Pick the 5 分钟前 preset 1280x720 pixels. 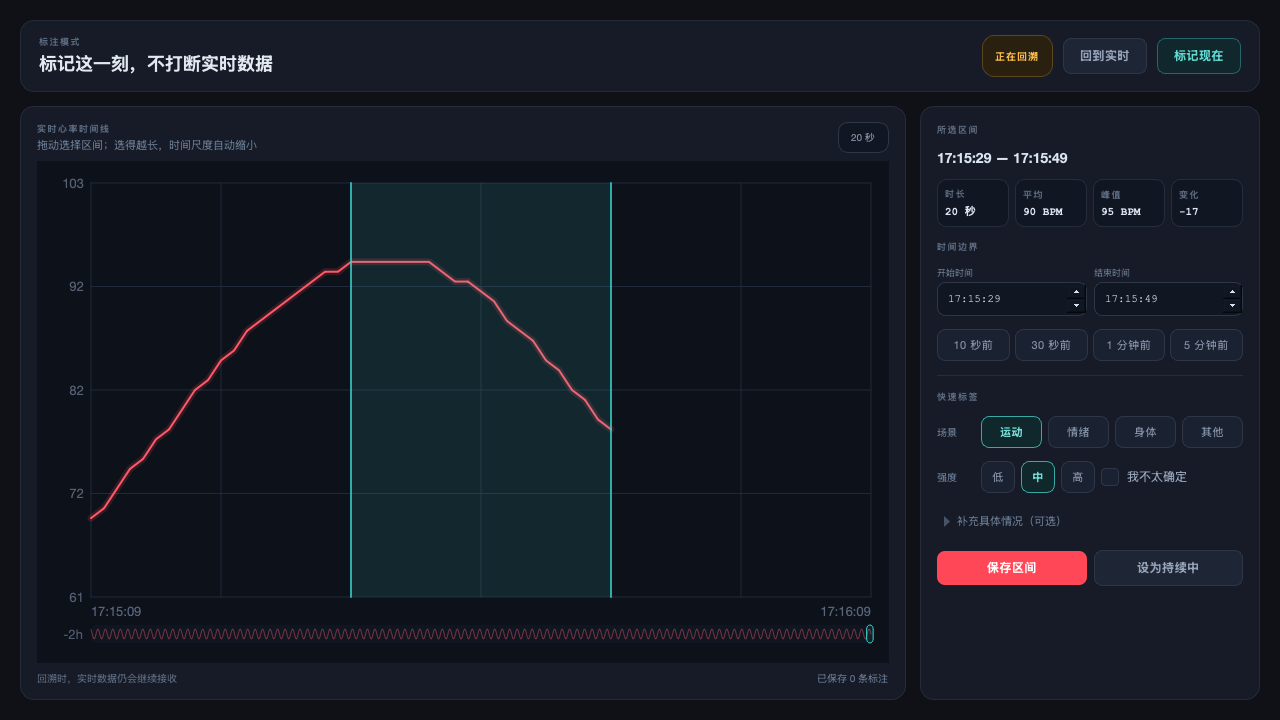coord(1206,345)
